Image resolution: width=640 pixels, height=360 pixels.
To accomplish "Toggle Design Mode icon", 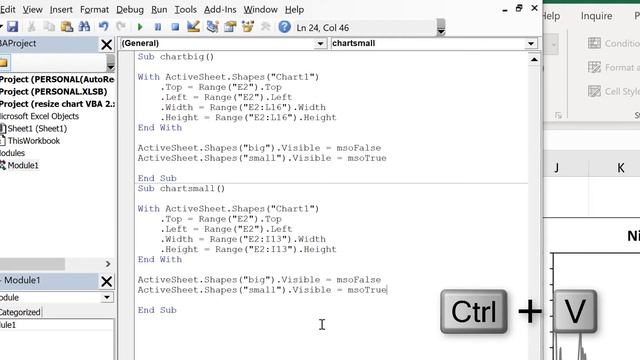I will 193,27.
